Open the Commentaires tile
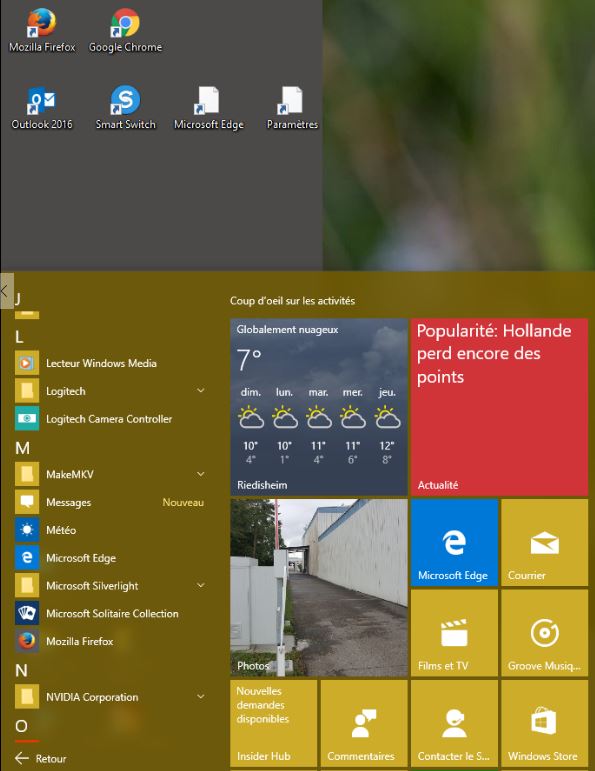The height and width of the screenshot is (771, 595). tap(364, 723)
